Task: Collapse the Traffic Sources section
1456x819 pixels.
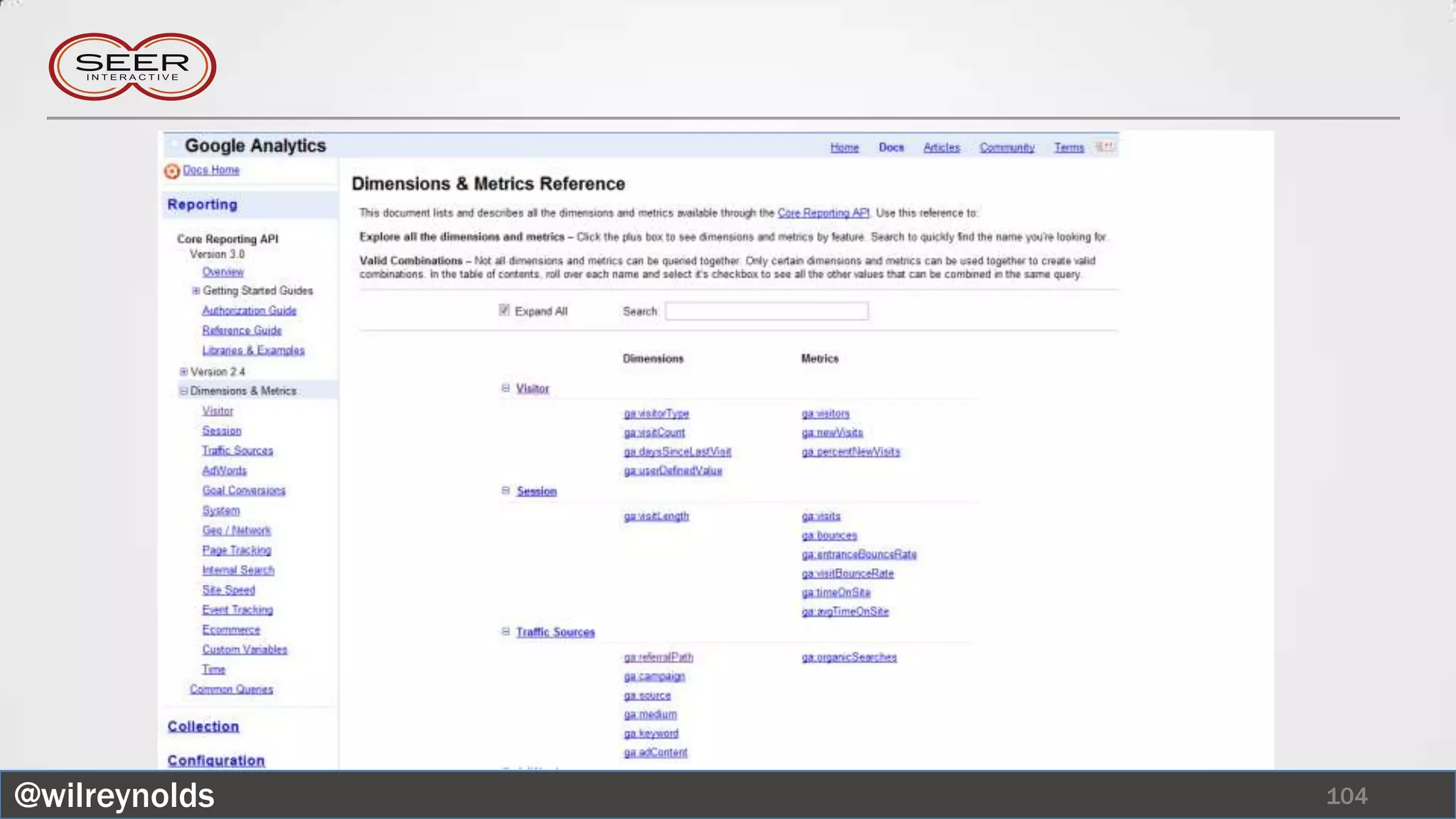Action: [505, 631]
